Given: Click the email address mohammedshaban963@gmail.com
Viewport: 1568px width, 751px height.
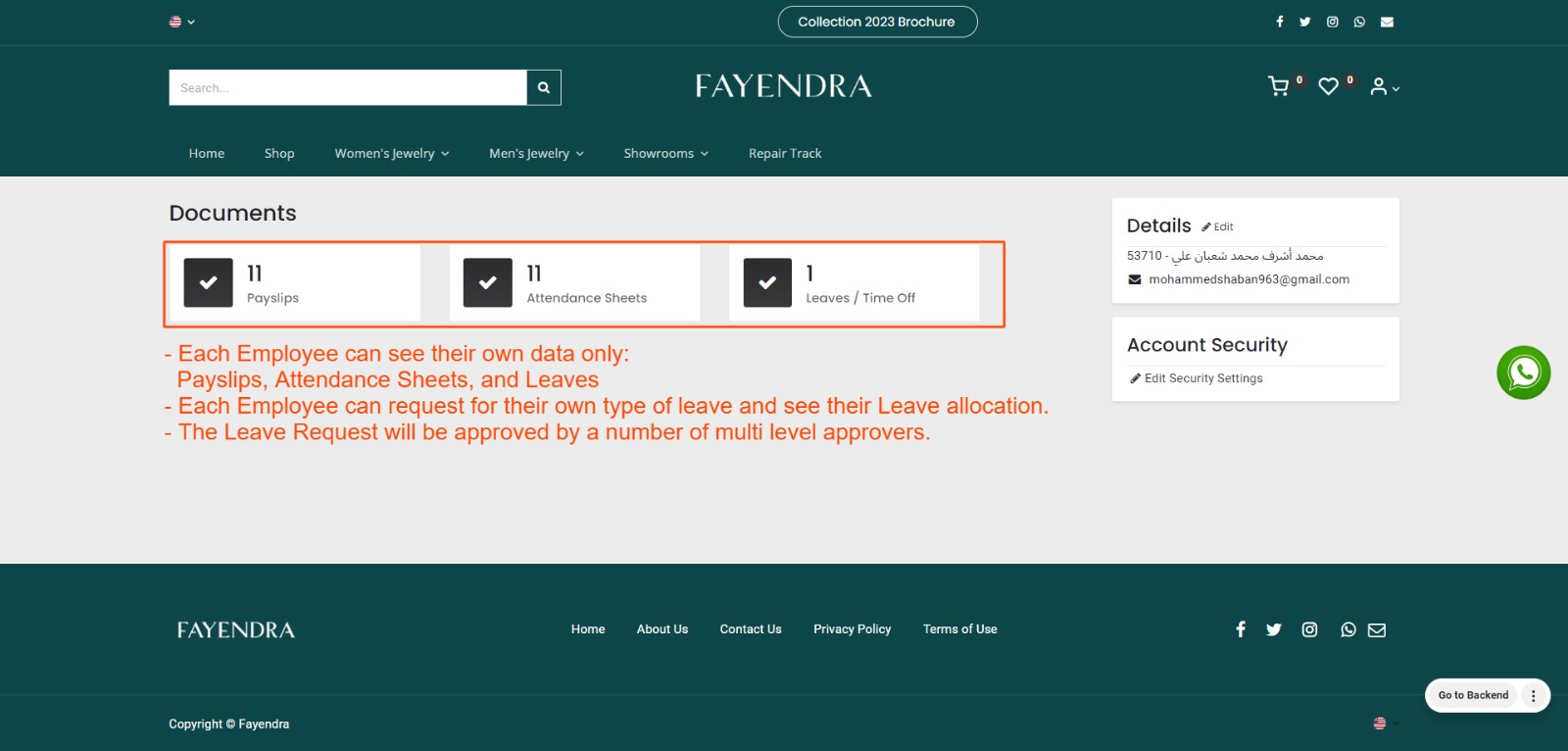Looking at the screenshot, I should tap(1249, 279).
